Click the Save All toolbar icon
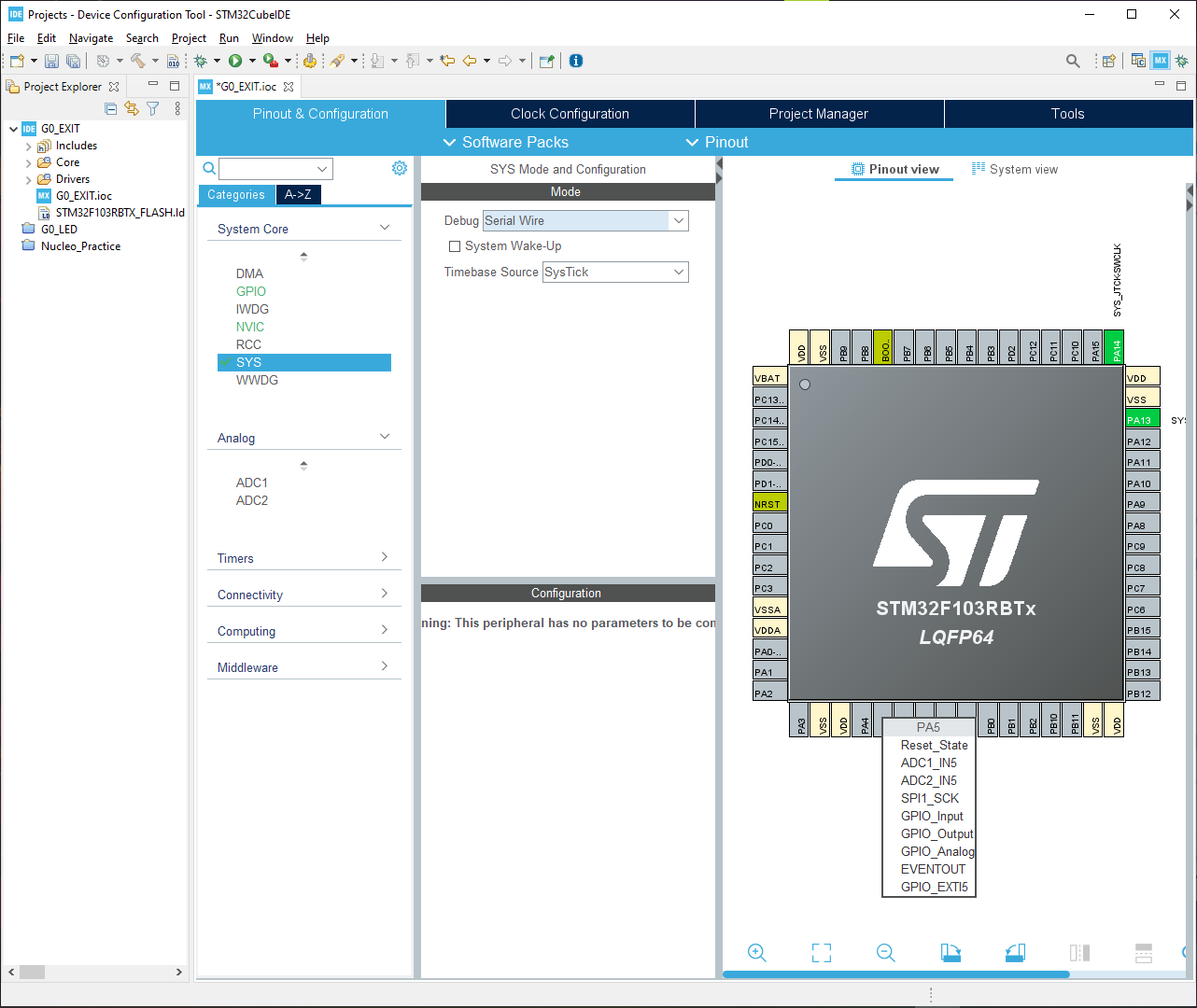Screen dimensions: 1197x1008 coord(73,61)
